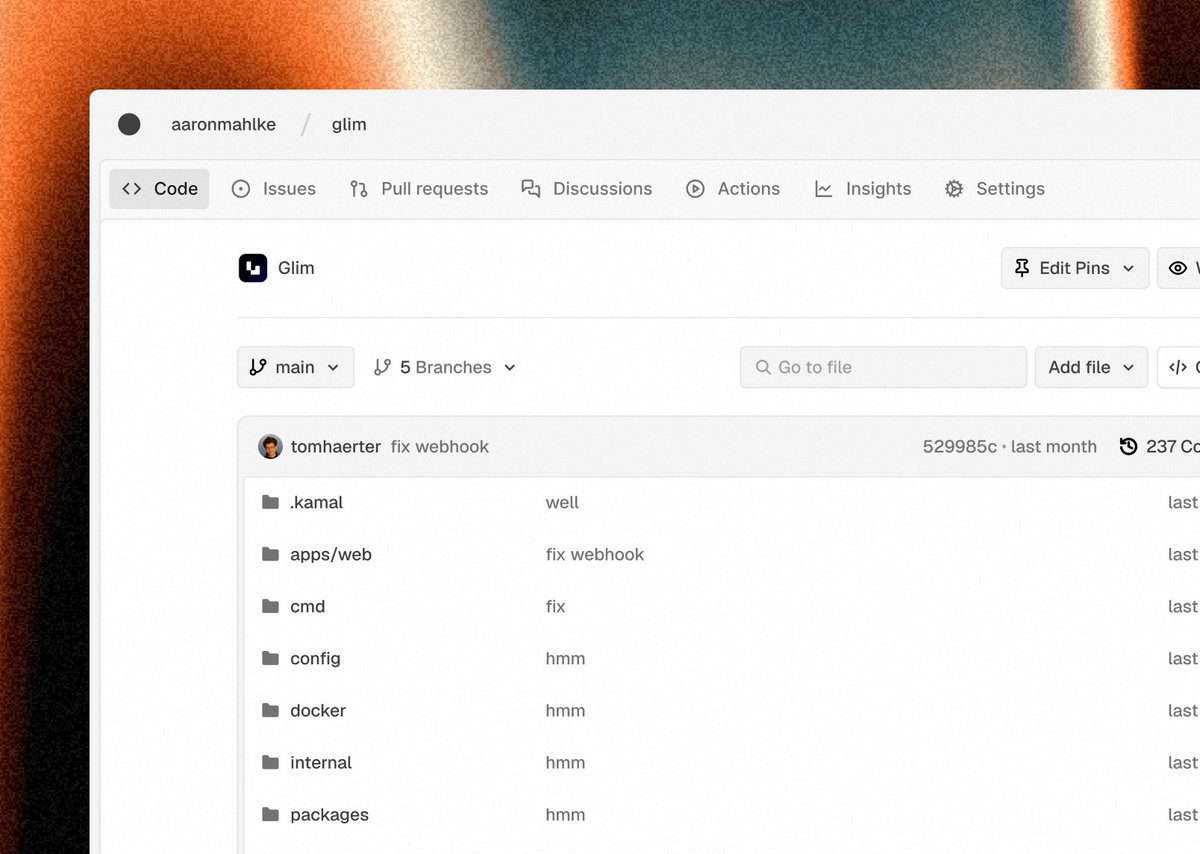Click the commits history clock icon
The image size is (1200, 854).
coord(1128,447)
